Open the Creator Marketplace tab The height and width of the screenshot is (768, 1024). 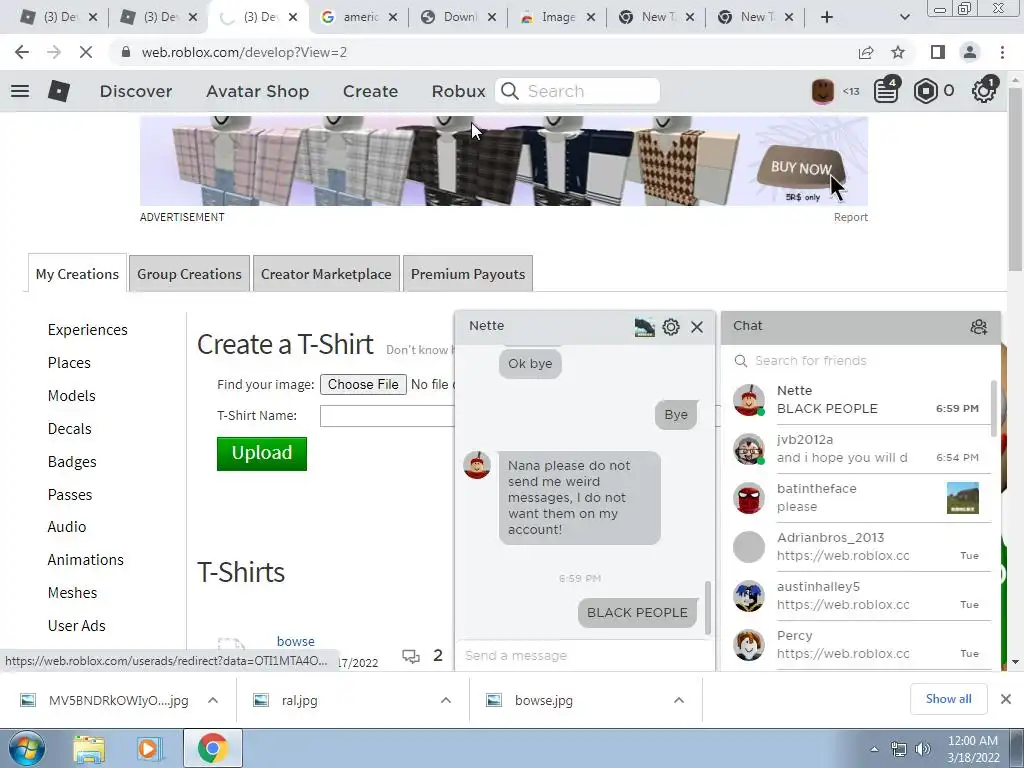[x=326, y=274]
